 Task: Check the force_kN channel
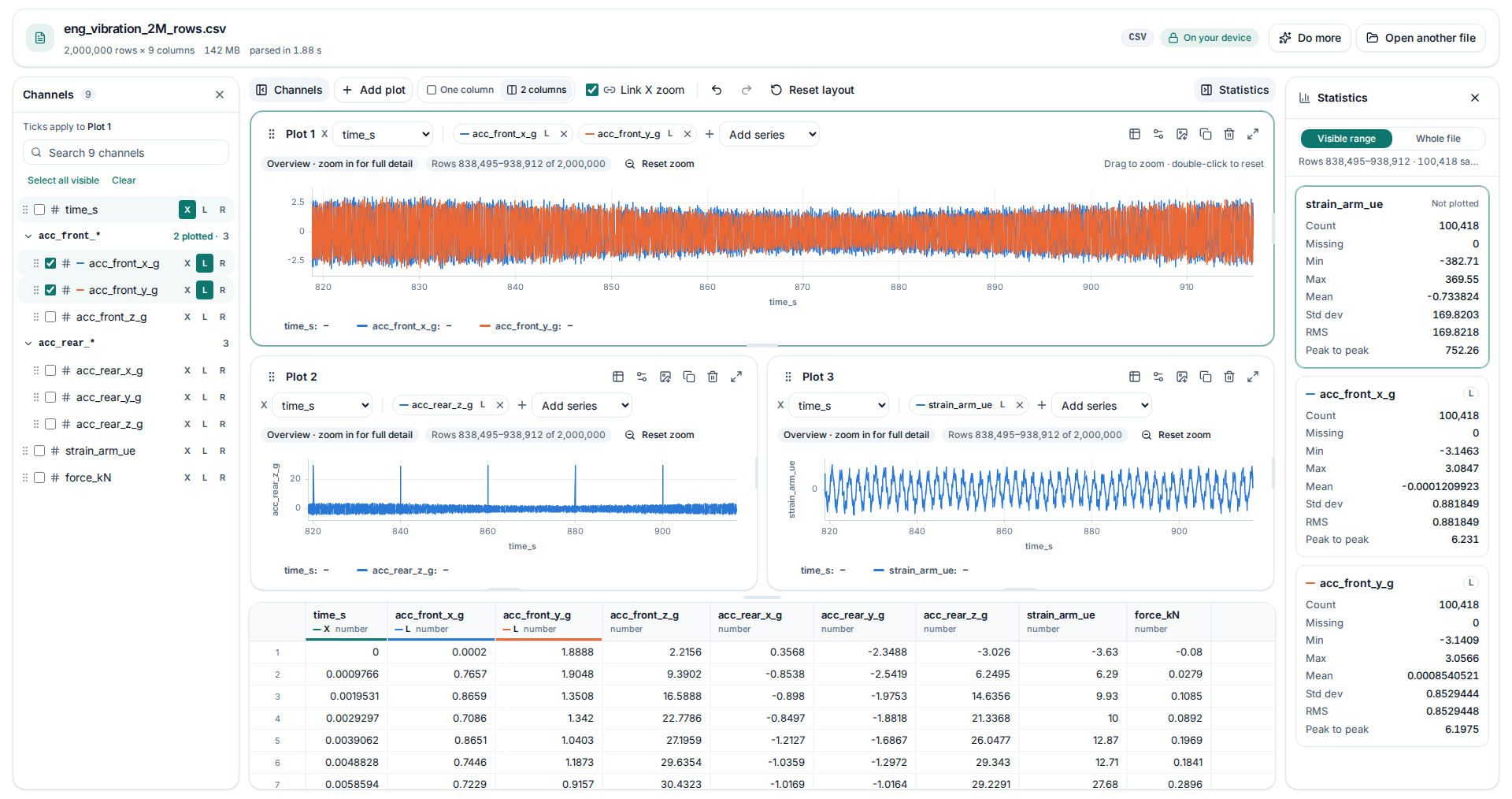[39, 478]
